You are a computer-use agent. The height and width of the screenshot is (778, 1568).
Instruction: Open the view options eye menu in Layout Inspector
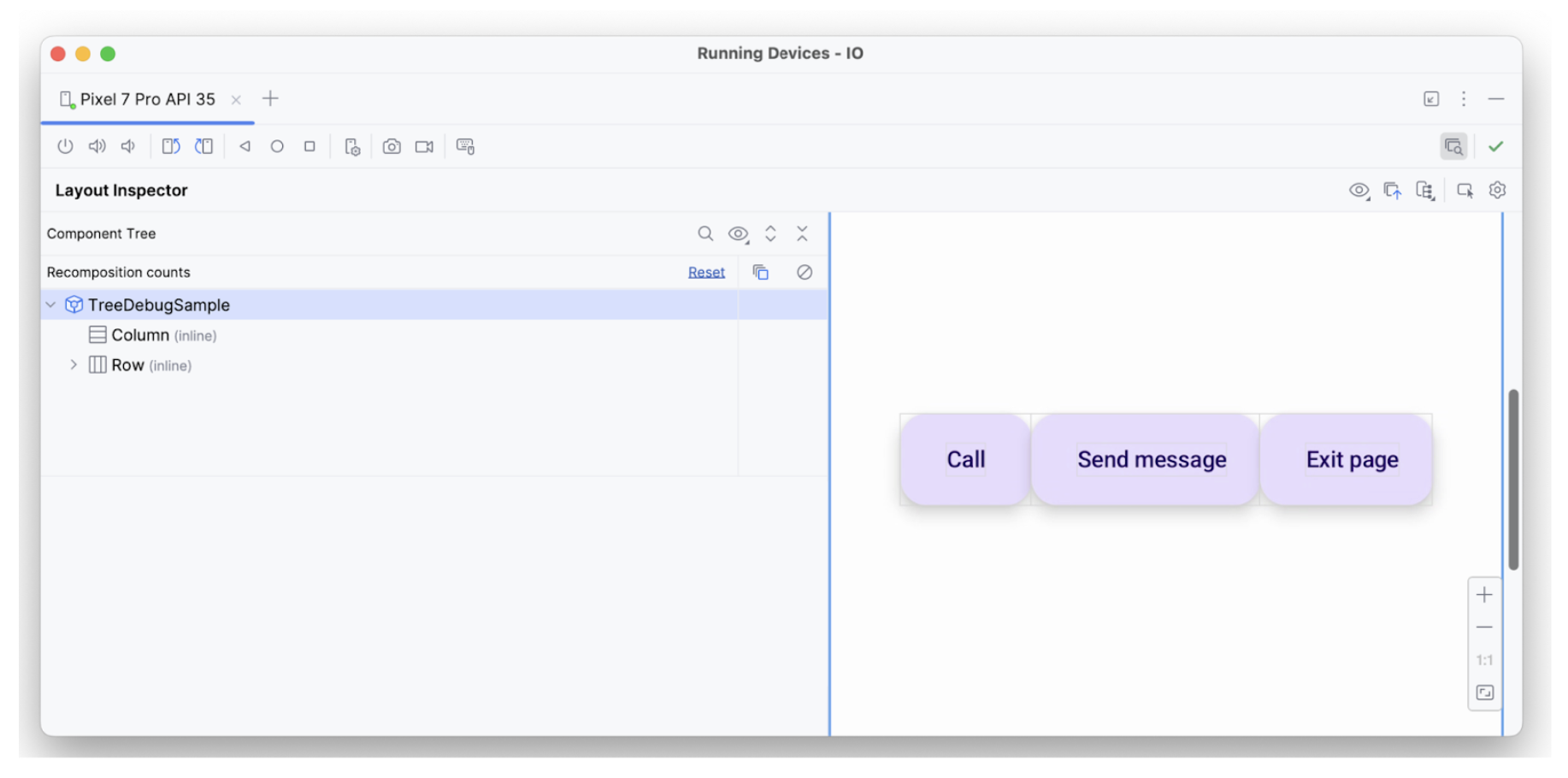pos(738,233)
